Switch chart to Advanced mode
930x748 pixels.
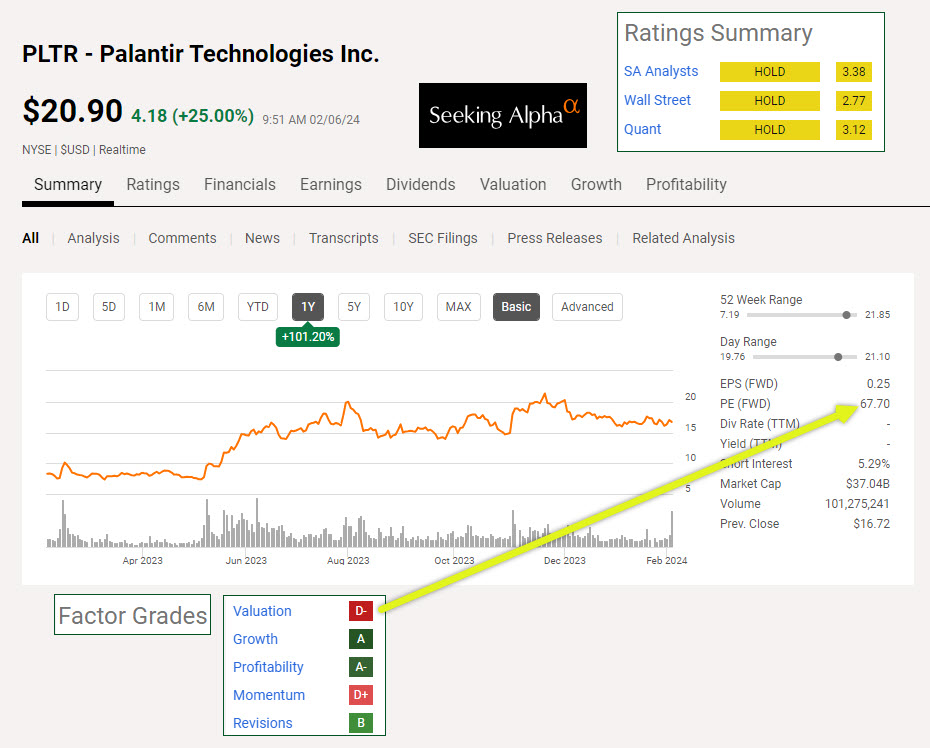587,307
